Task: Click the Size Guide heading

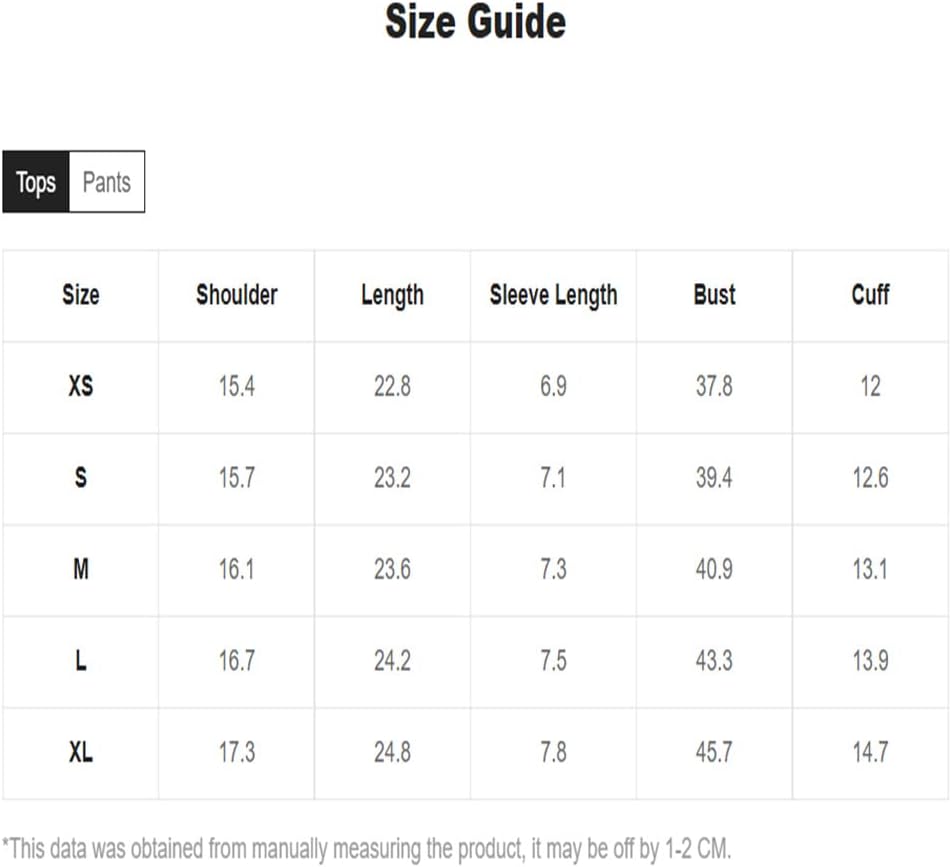Action: click(475, 22)
